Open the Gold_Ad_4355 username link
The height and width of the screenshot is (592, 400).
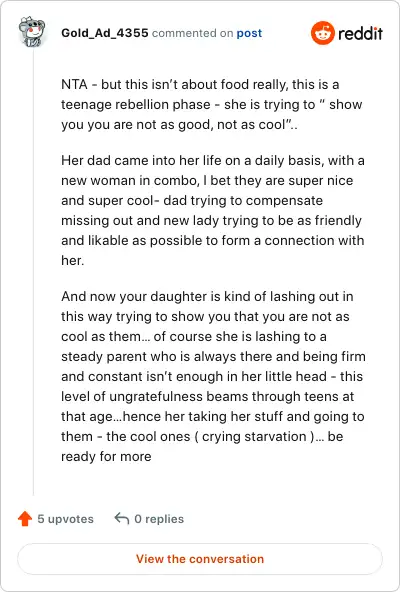[x=105, y=33]
